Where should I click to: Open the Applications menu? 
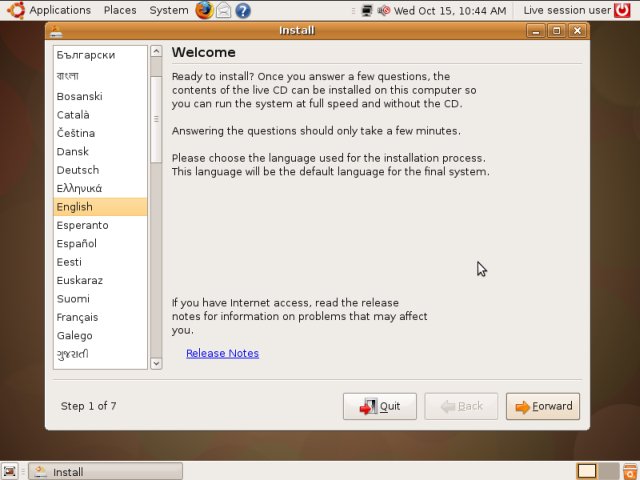[x=60, y=10]
